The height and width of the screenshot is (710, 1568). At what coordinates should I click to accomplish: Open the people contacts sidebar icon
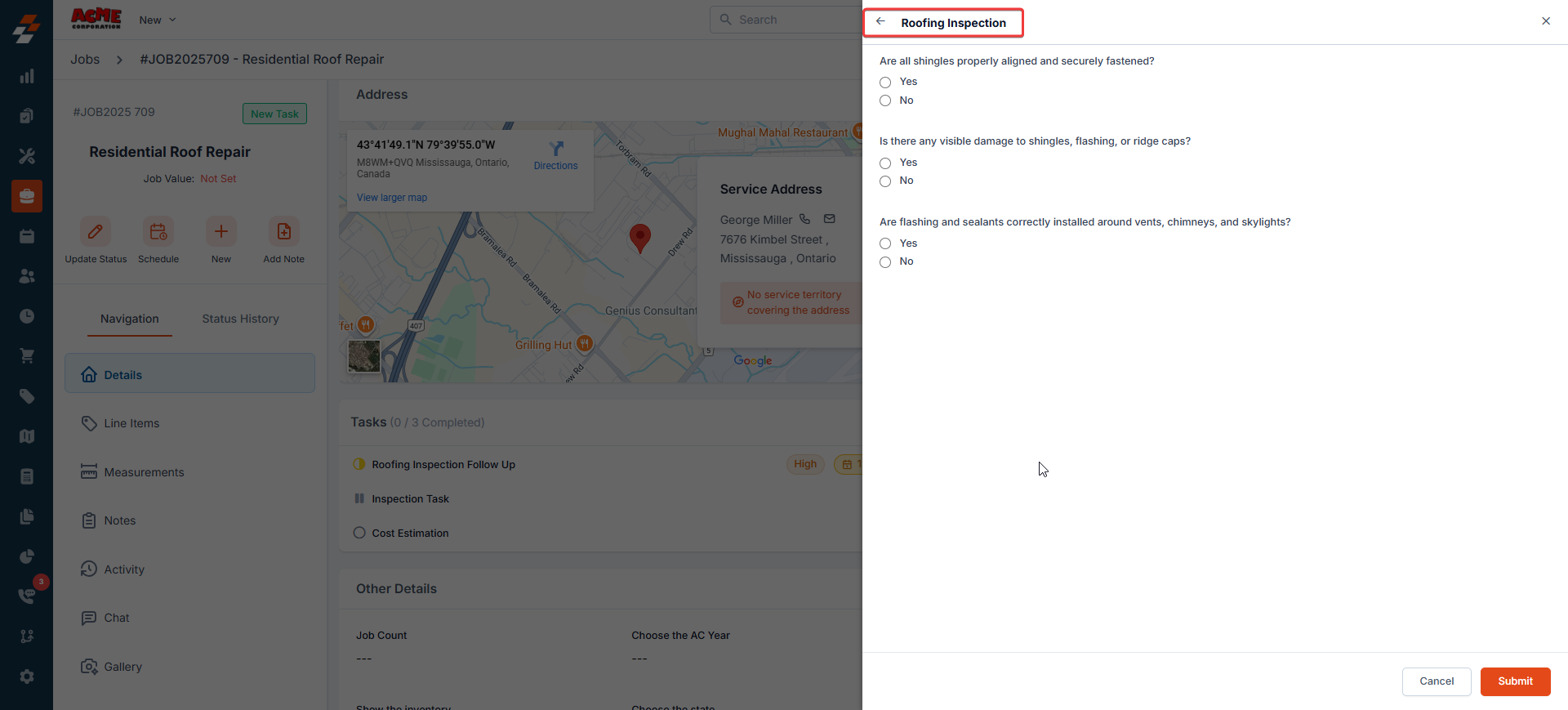coord(27,276)
